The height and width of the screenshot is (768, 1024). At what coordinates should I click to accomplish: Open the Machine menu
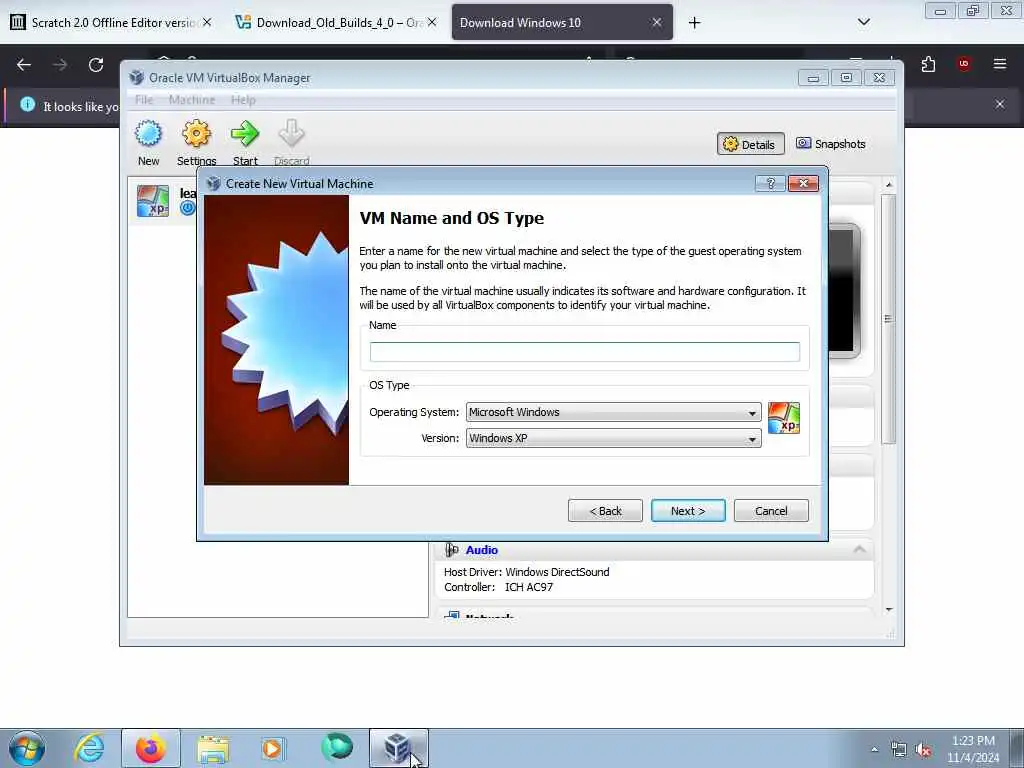click(192, 100)
